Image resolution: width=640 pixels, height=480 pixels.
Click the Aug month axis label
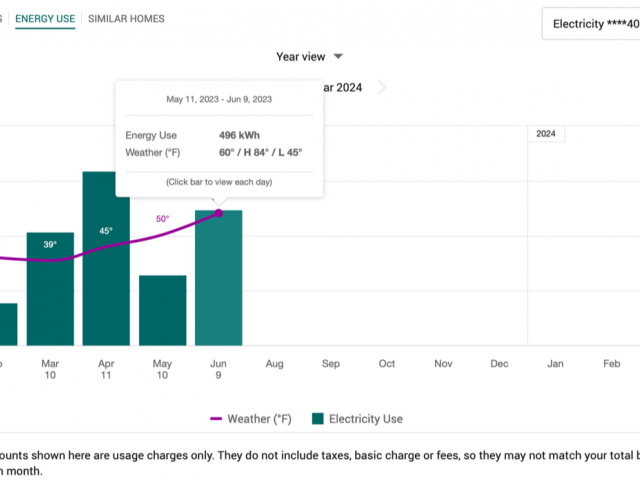coord(274,364)
